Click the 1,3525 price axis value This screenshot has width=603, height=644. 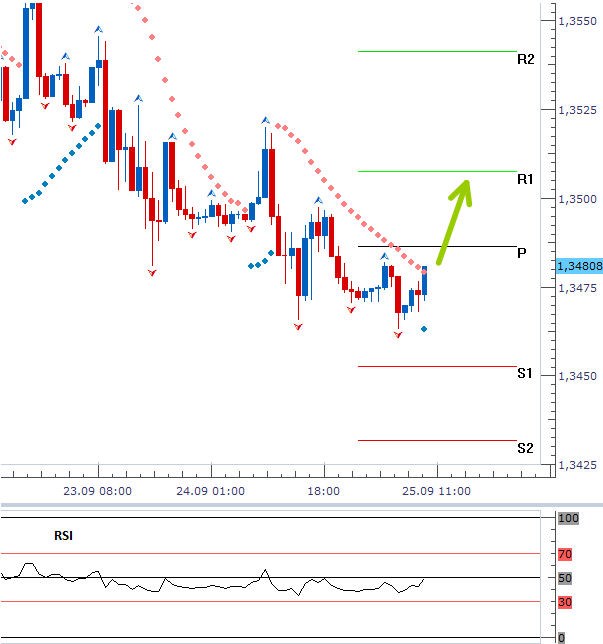point(578,110)
